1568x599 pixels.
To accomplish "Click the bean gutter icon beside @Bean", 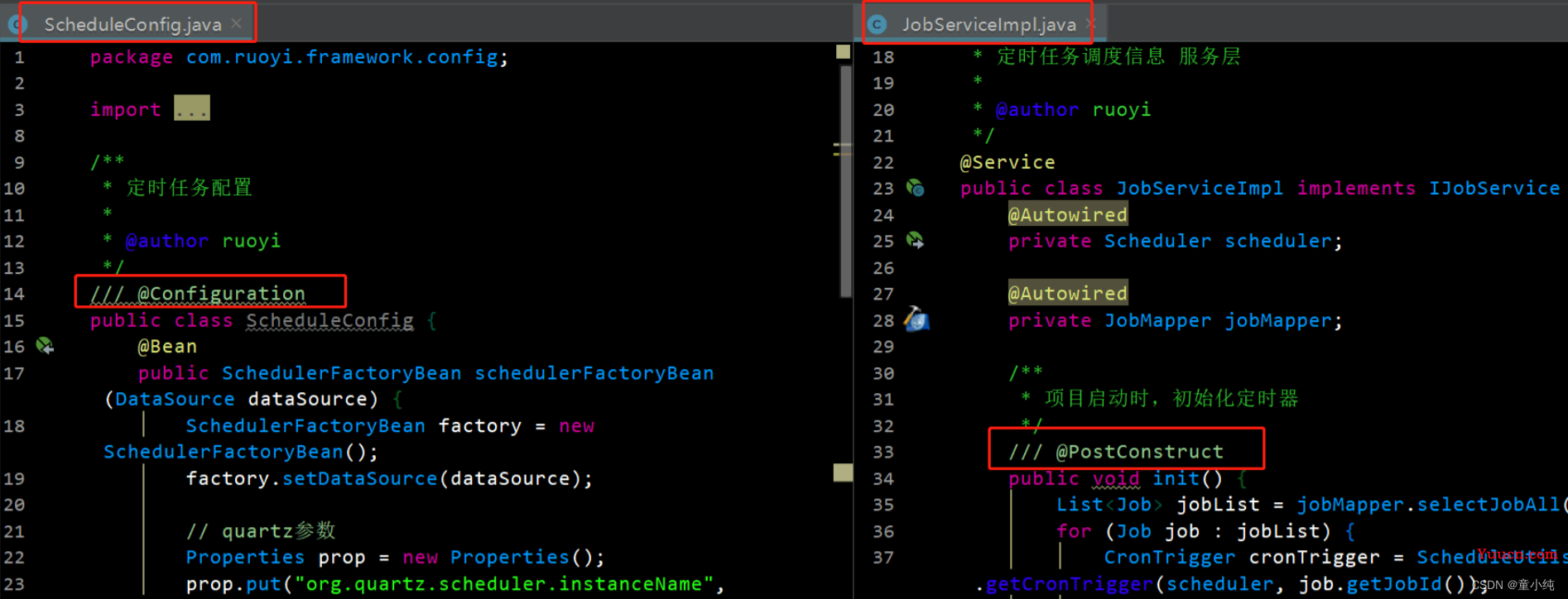I will click(x=45, y=346).
